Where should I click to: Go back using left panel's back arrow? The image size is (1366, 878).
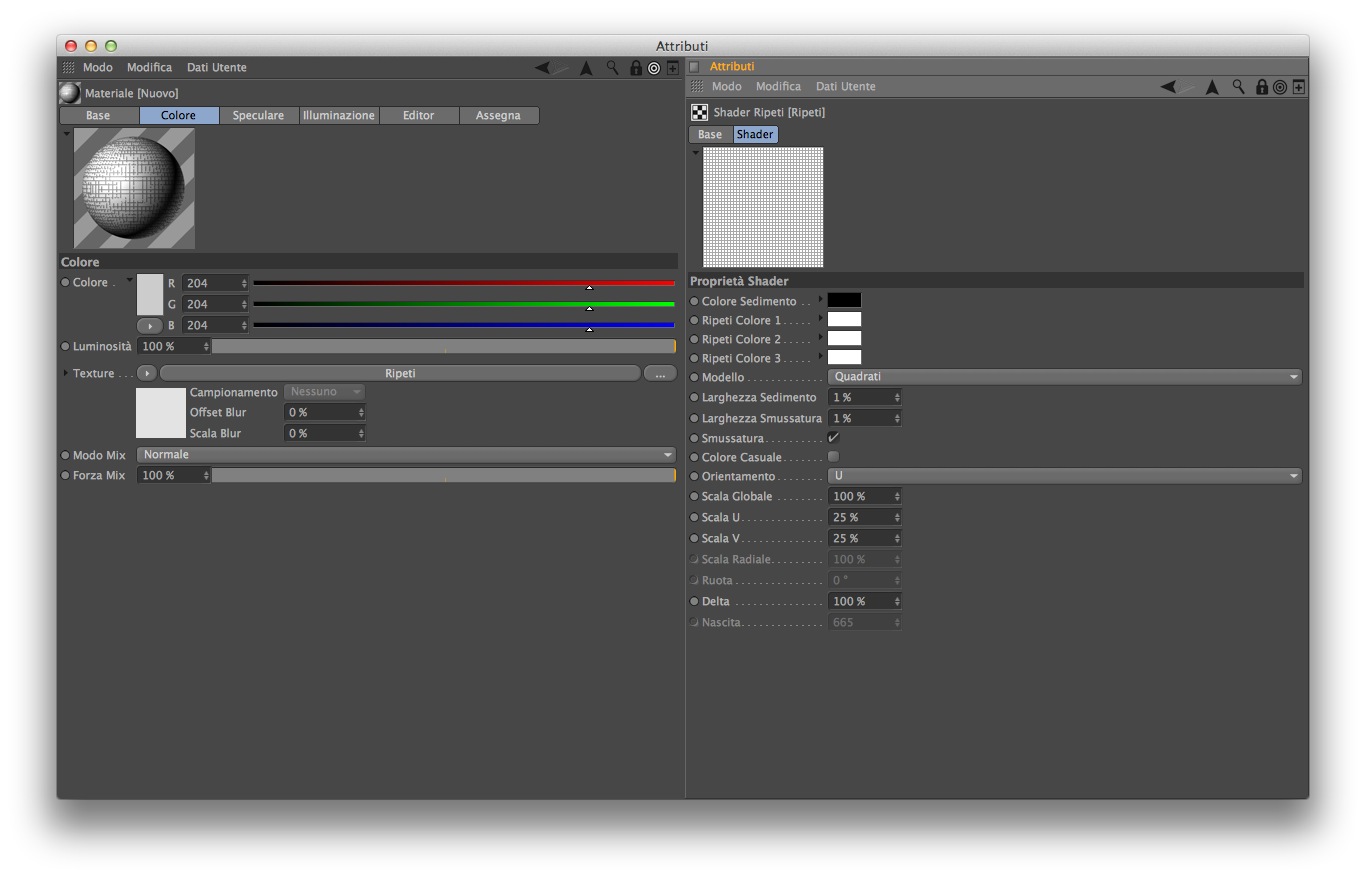pyautogui.click(x=543, y=68)
